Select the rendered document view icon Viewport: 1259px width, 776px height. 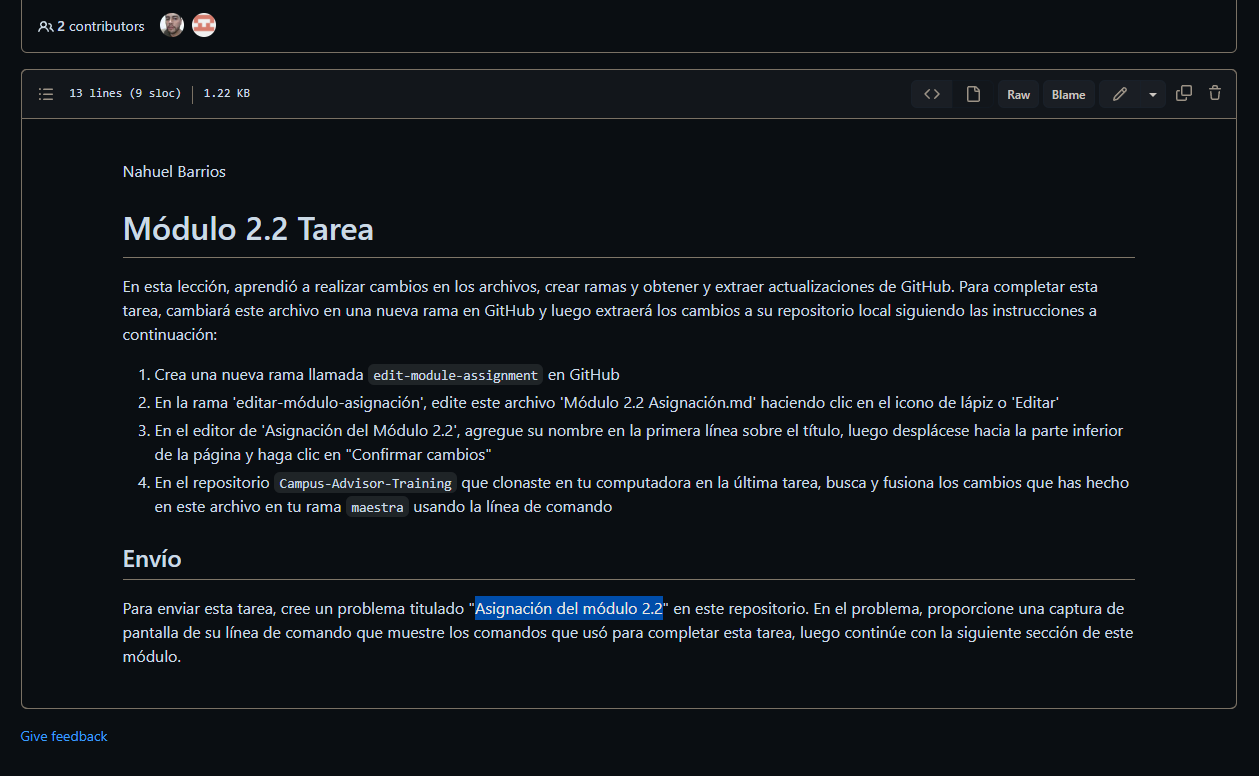point(973,93)
